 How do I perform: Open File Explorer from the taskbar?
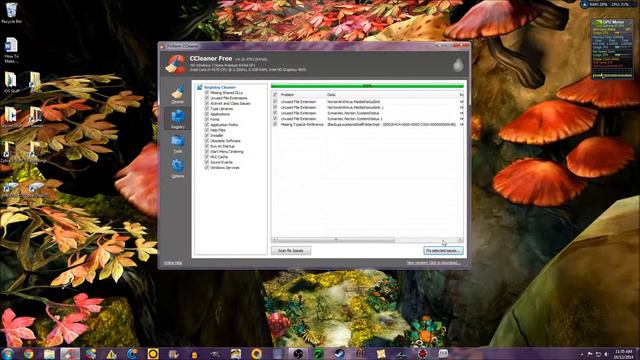click(49, 353)
